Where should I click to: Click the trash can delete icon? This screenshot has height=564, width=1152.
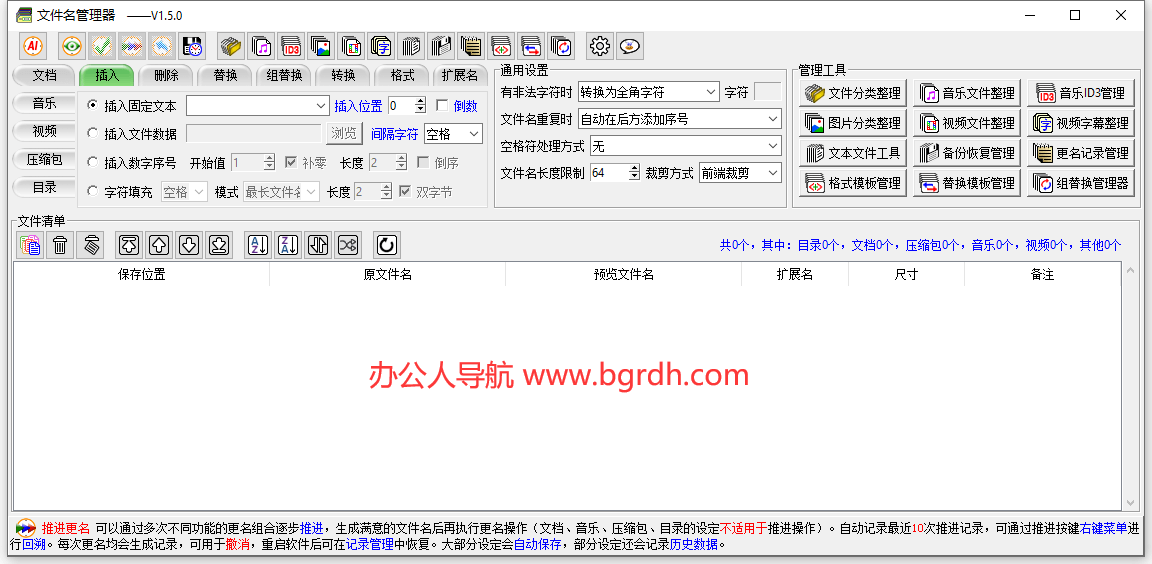pyautogui.click(x=60, y=245)
